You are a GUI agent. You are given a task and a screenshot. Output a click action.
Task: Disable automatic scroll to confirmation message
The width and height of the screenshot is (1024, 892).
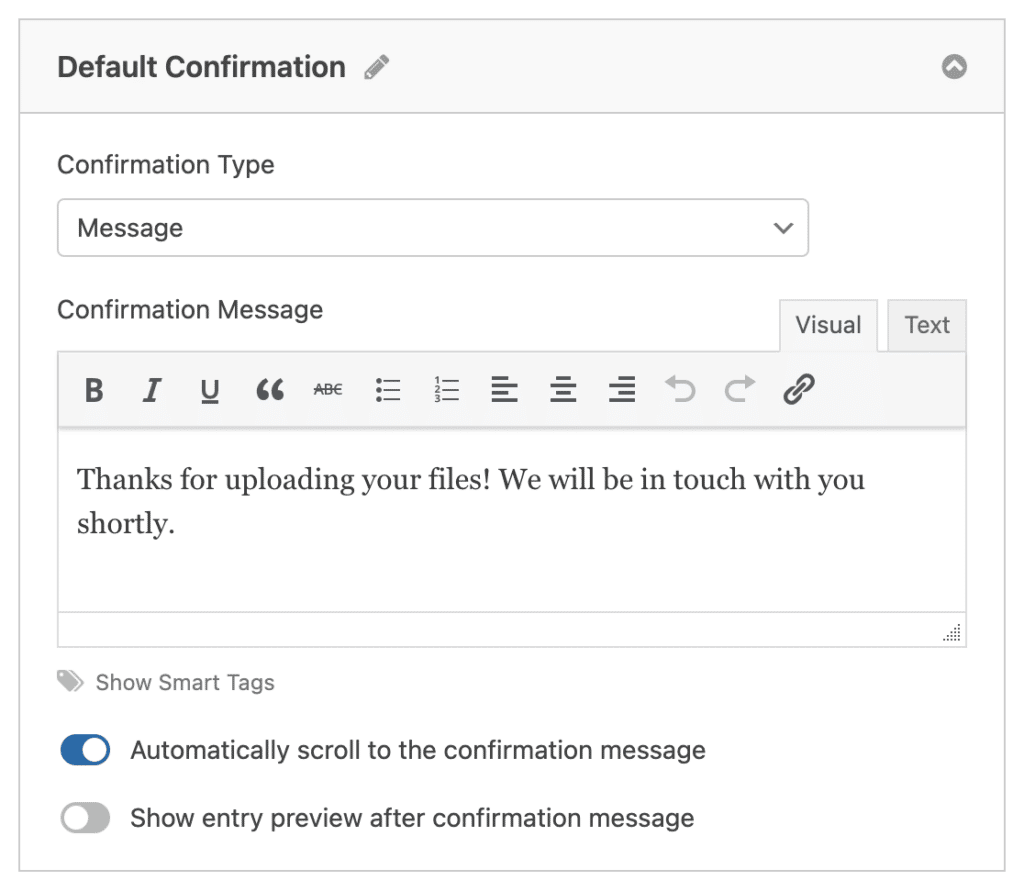pyautogui.click(x=84, y=749)
